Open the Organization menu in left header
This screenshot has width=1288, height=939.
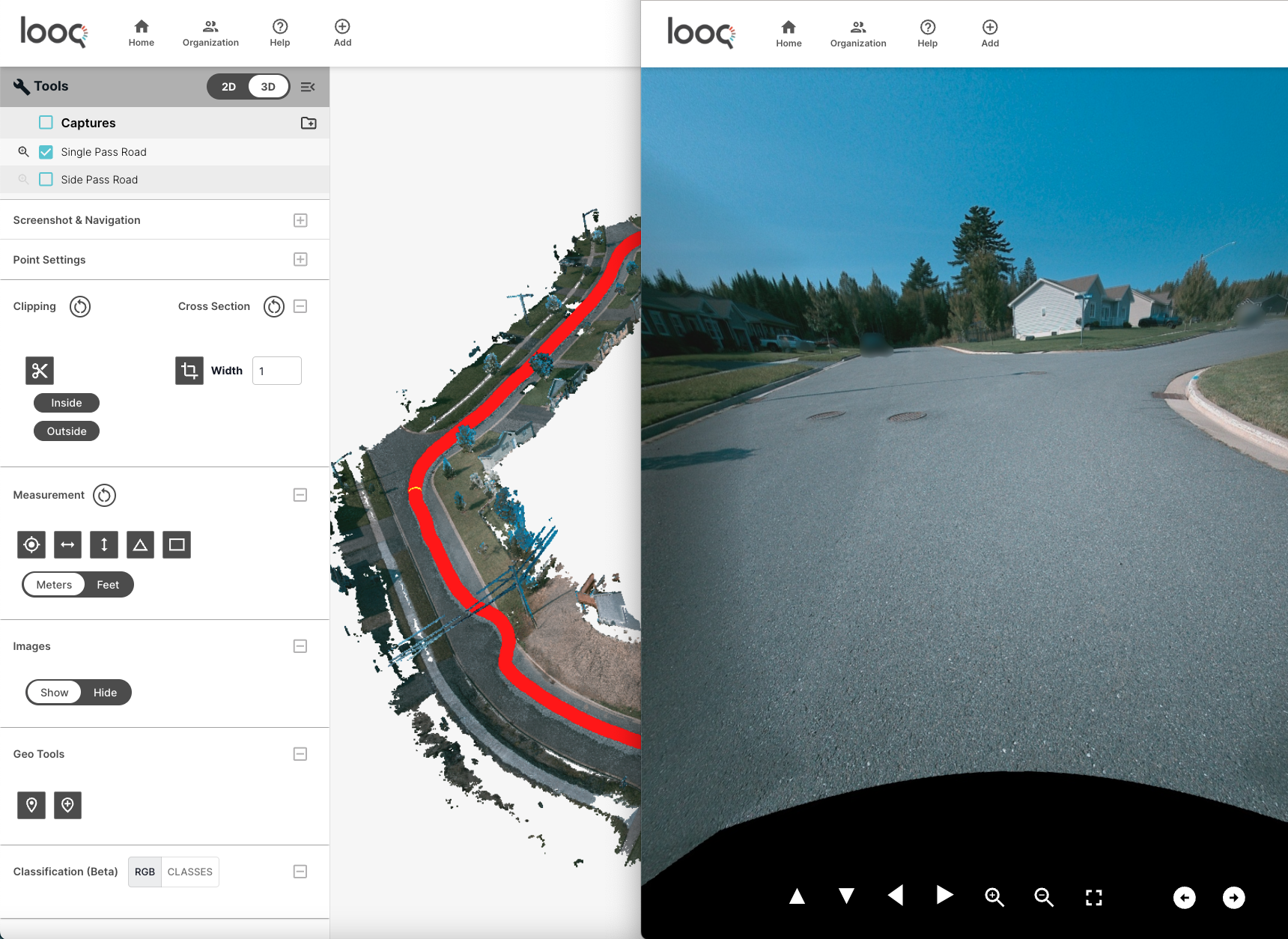[x=210, y=33]
